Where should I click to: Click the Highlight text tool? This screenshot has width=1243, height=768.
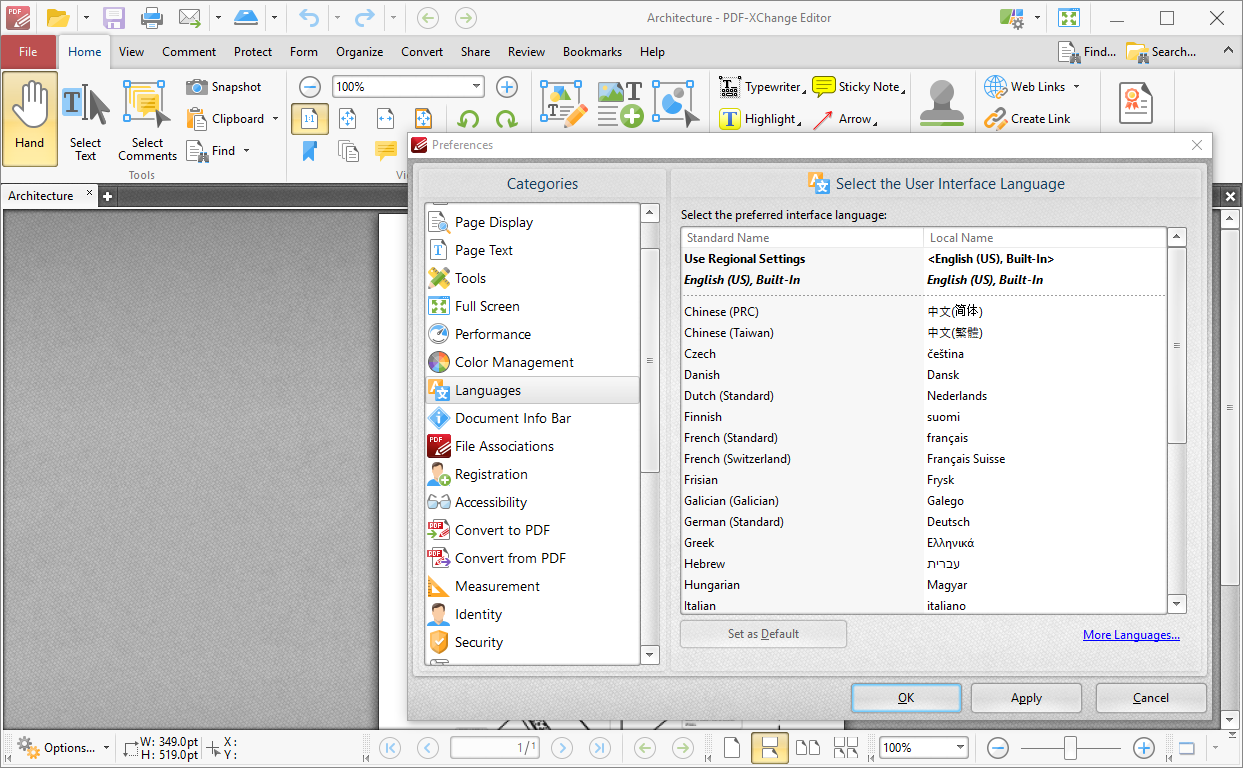(x=758, y=119)
